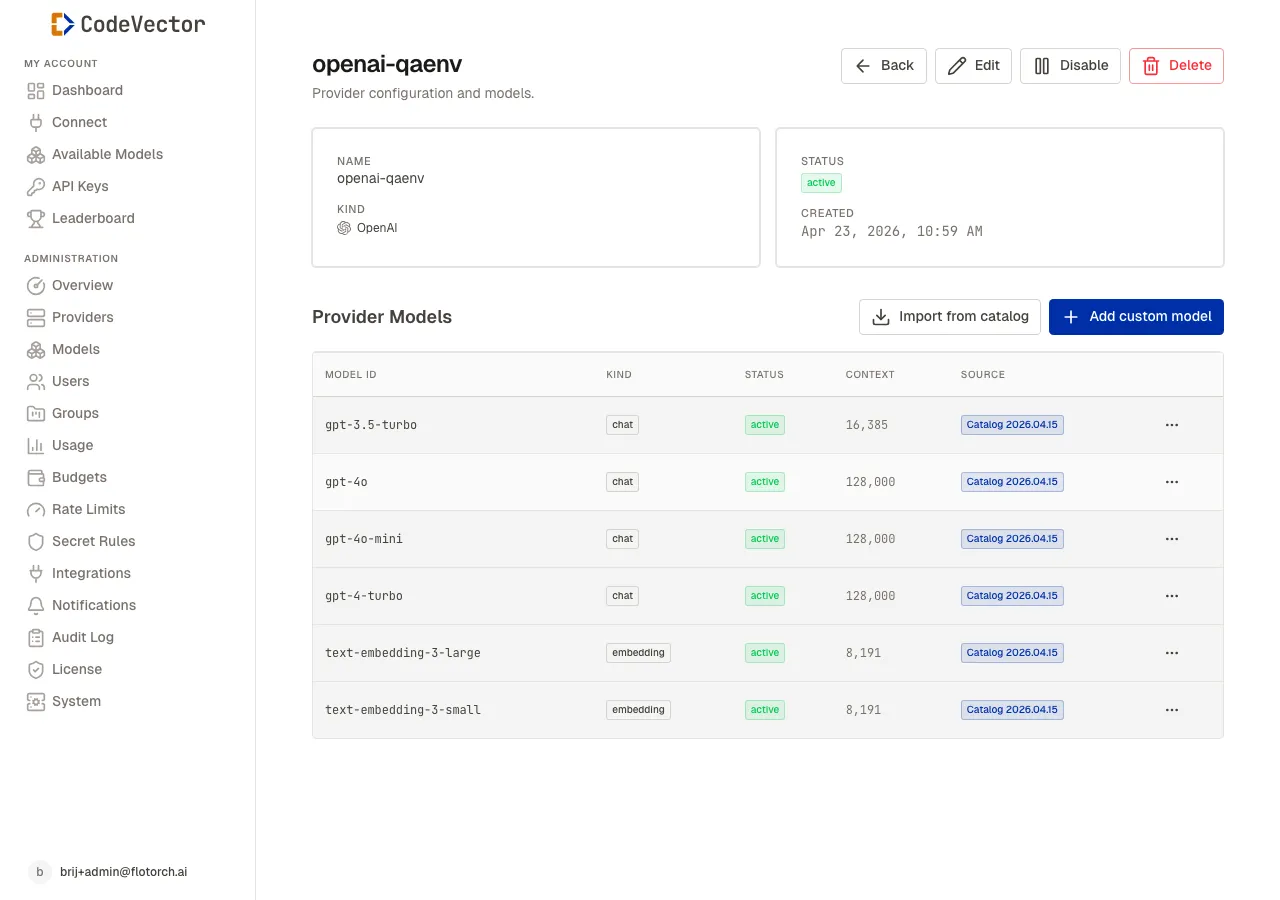Click the API Keys key icon
The width and height of the screenshot is (1280, 900).
(x=36, y=187)
